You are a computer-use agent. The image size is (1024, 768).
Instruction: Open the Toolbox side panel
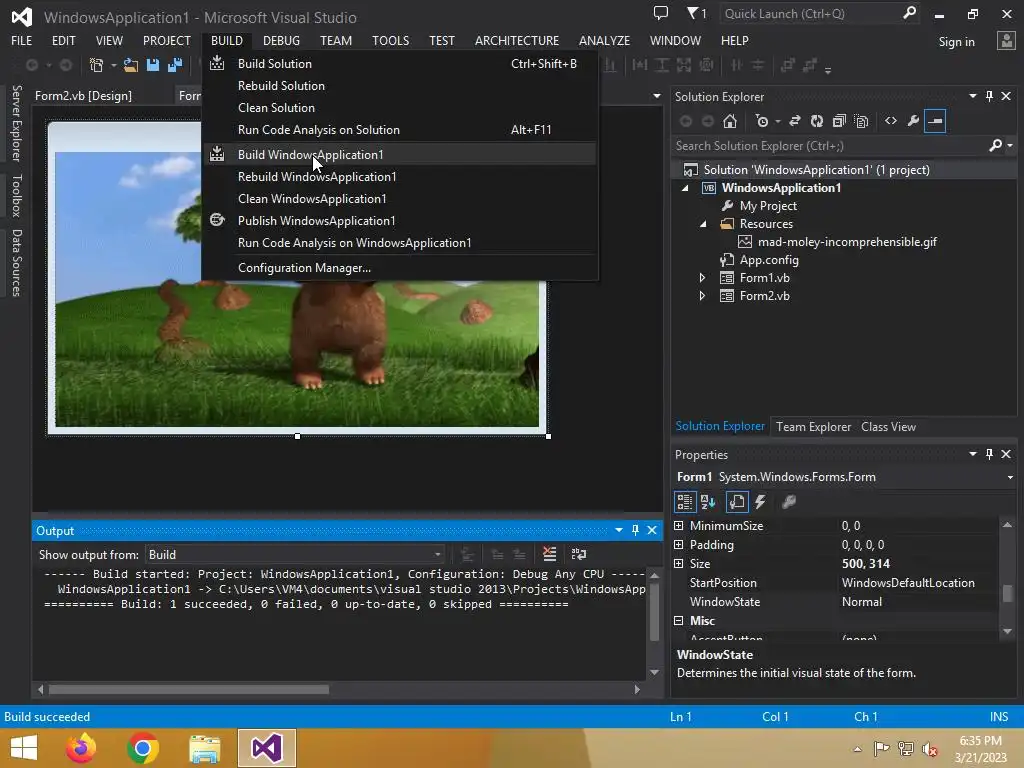pyautogui.click(x=17, y=196)
